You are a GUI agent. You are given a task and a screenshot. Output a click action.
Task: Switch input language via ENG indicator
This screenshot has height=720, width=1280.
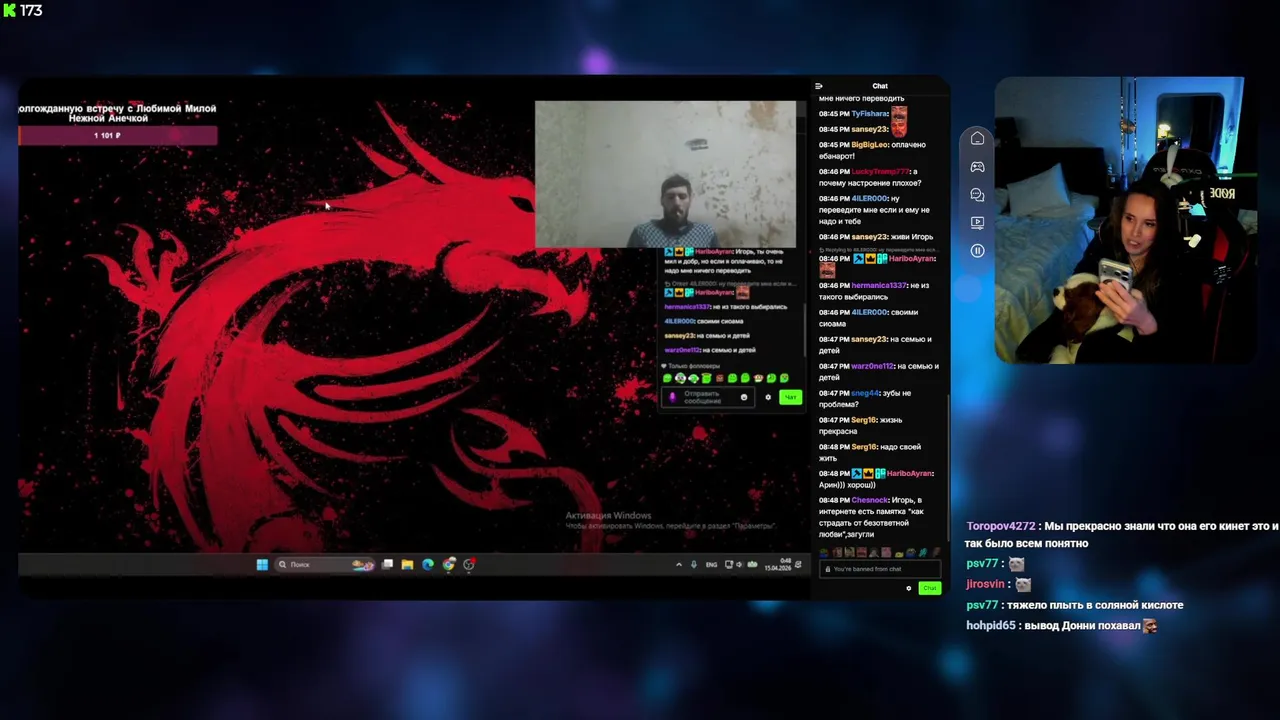[x=711, y=564]
